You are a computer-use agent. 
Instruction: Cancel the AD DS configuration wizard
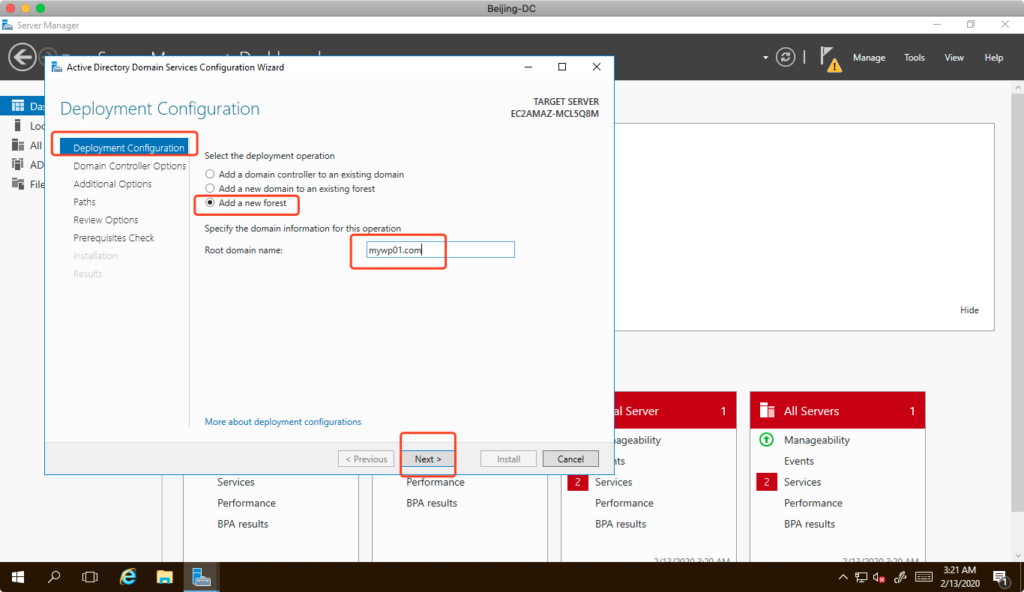570,459
